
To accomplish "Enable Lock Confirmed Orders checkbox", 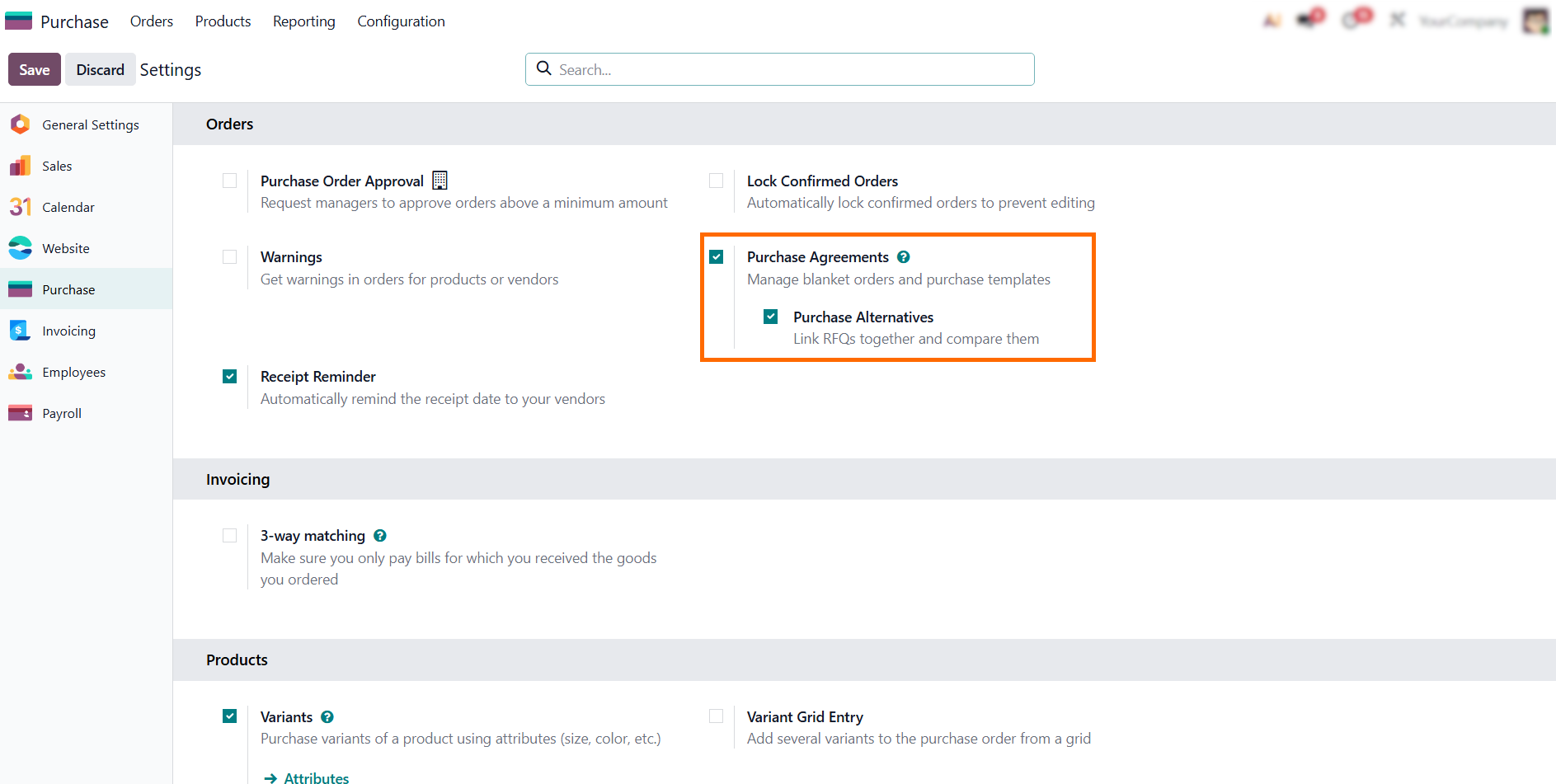I will tap(717, 181).
